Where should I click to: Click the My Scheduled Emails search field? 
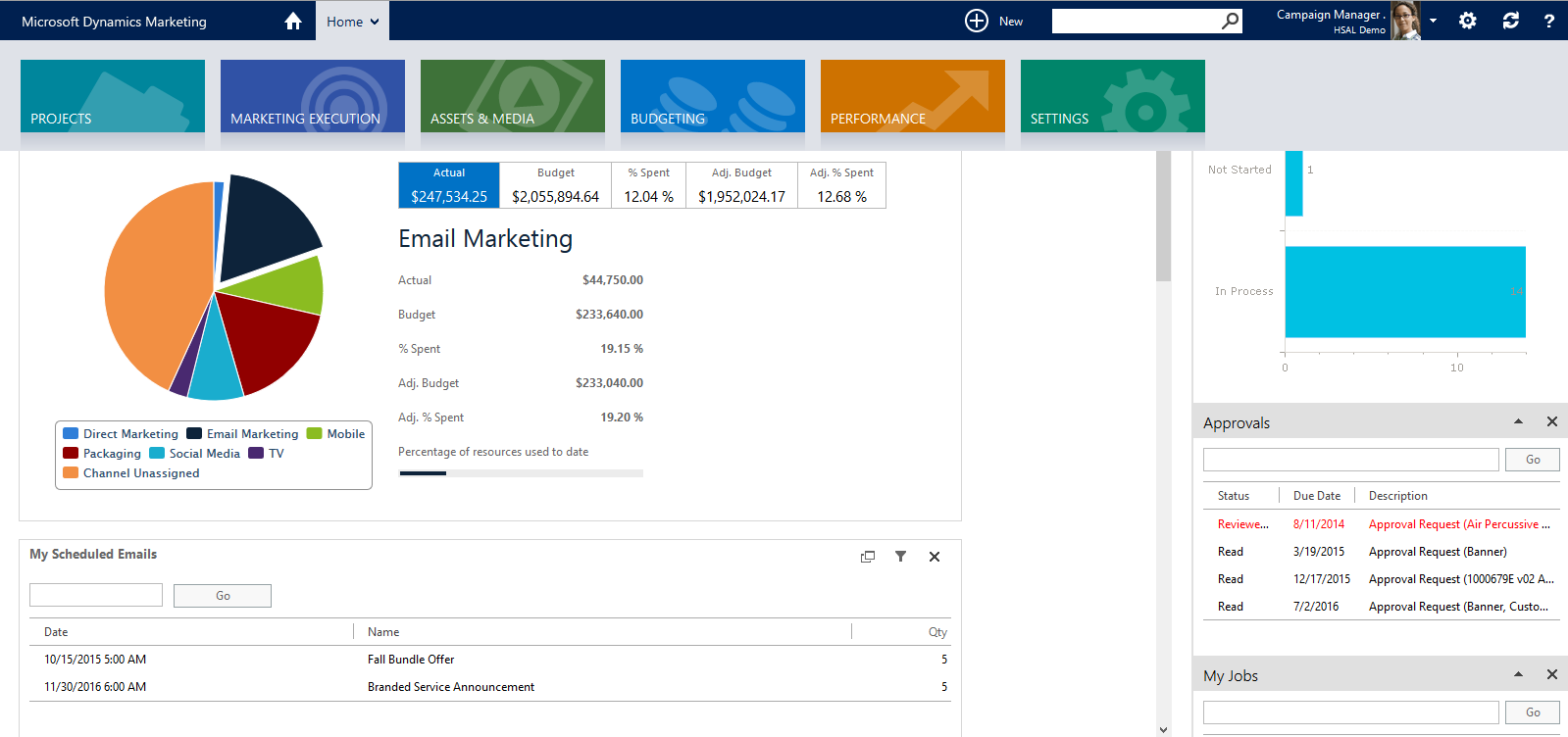(x=96, y=595)
